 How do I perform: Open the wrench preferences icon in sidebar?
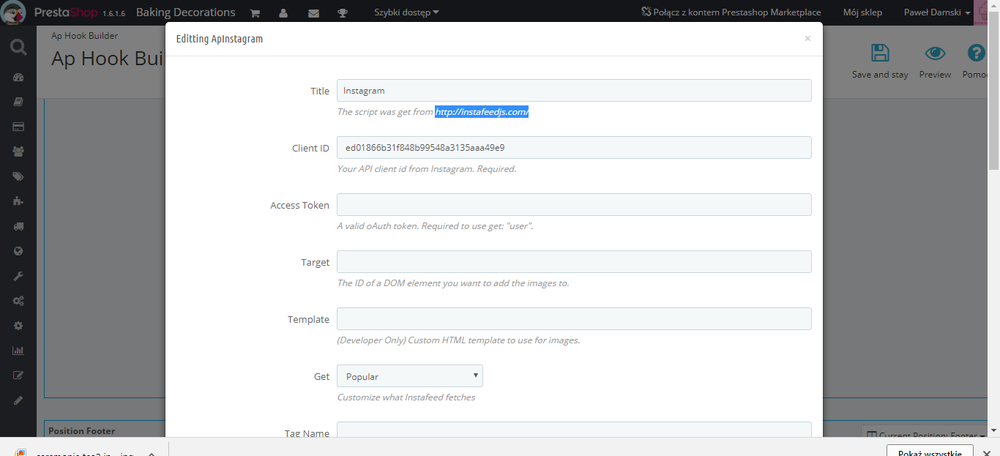18,276
